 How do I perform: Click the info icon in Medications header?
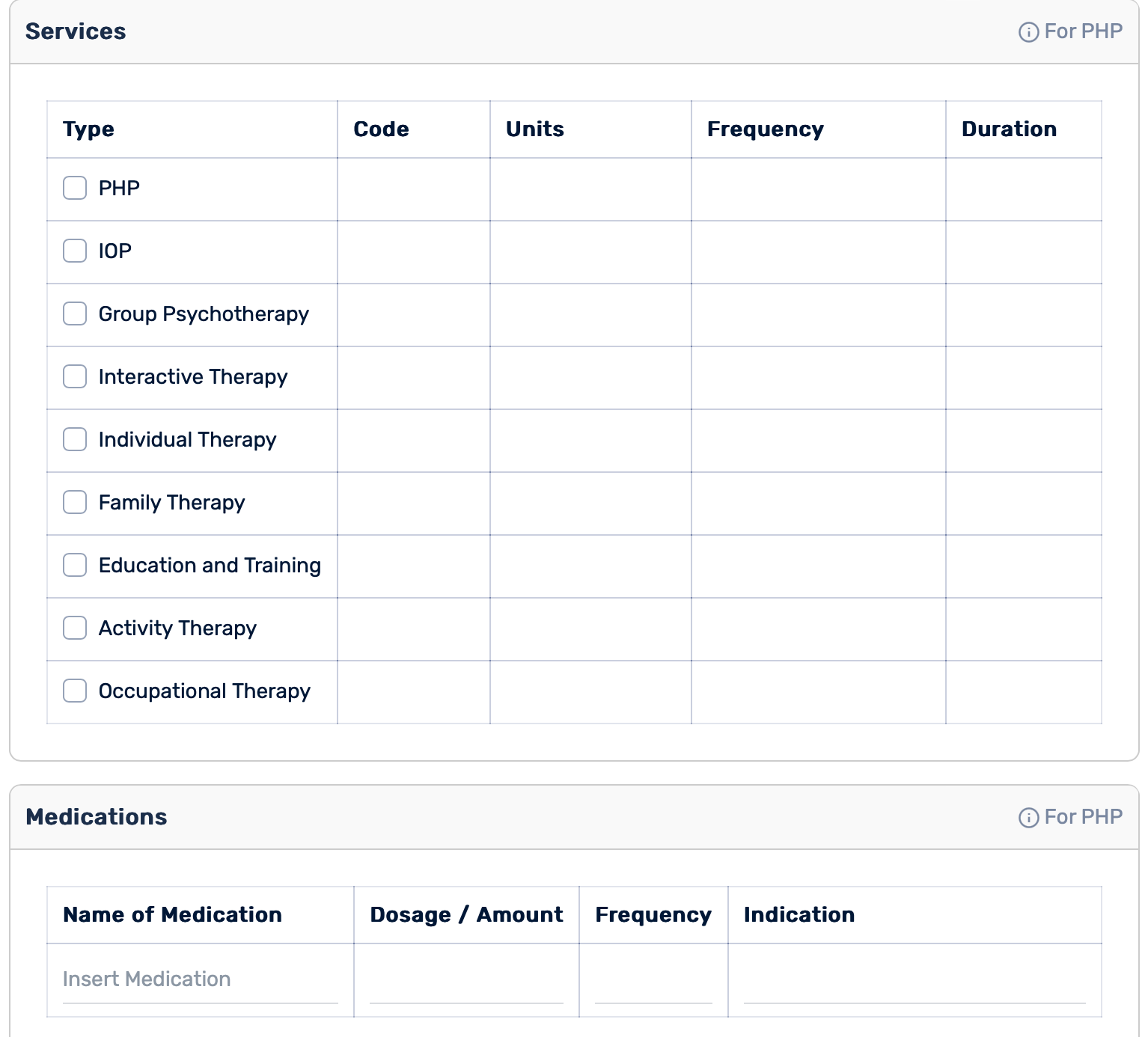[1028, 818]
